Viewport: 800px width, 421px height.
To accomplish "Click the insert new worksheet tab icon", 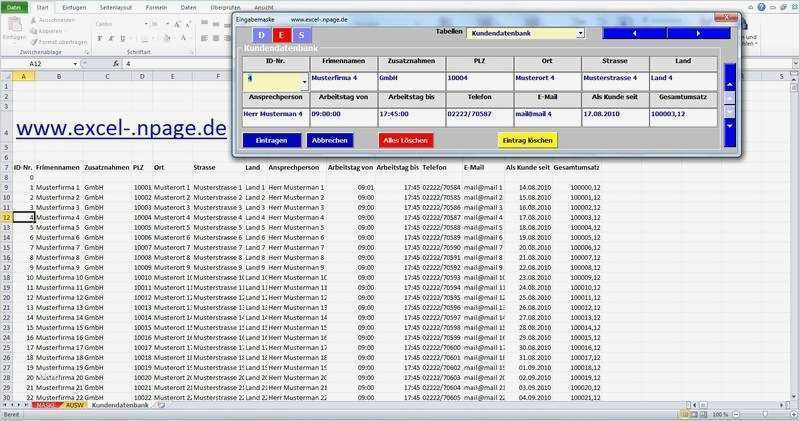I will pos(161,405).
